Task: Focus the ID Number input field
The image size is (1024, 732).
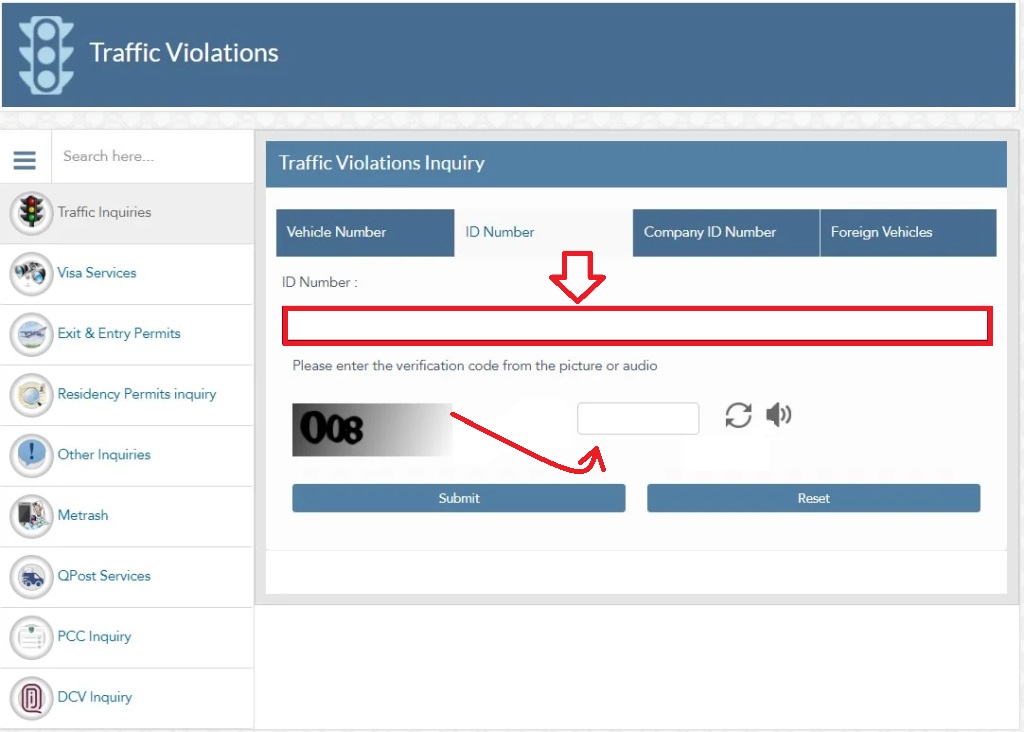Action: 637,326
